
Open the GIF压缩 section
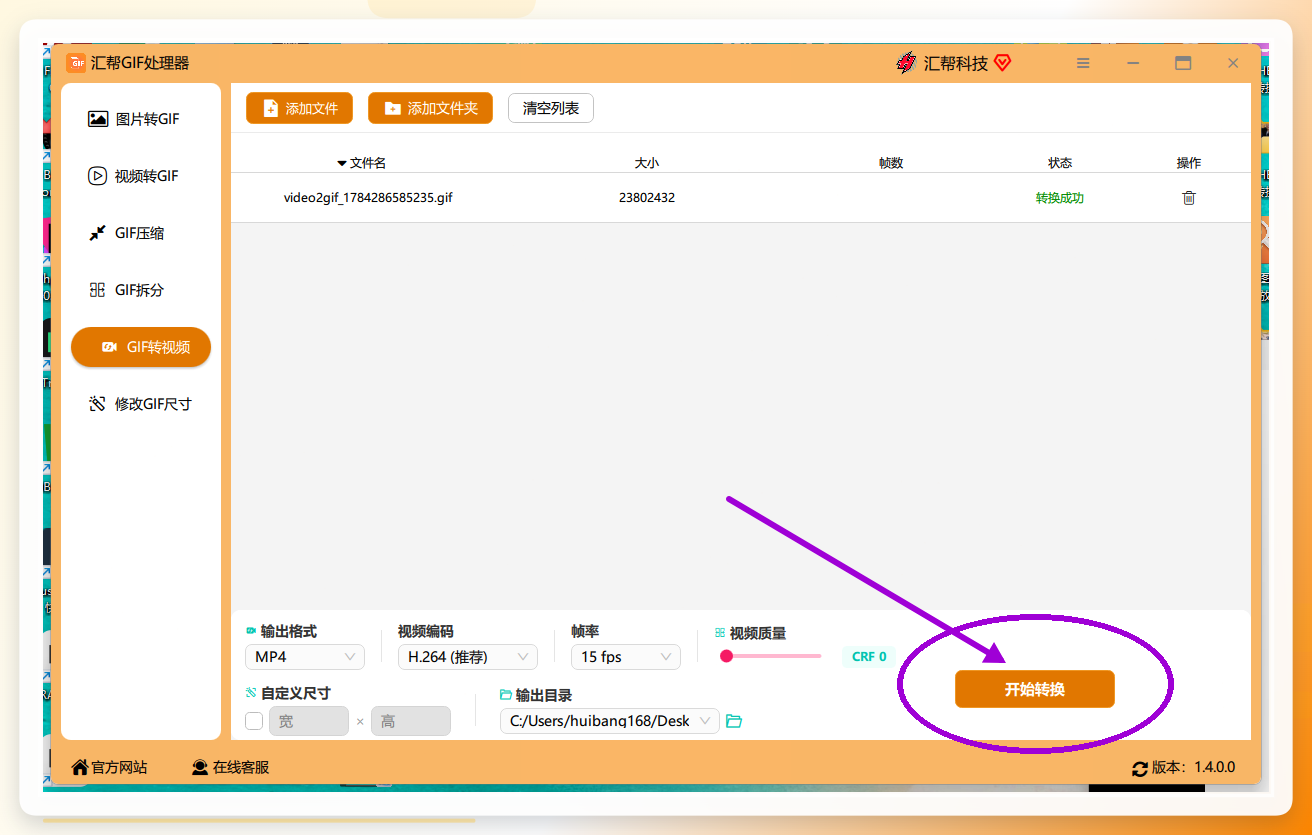[126, 233]
